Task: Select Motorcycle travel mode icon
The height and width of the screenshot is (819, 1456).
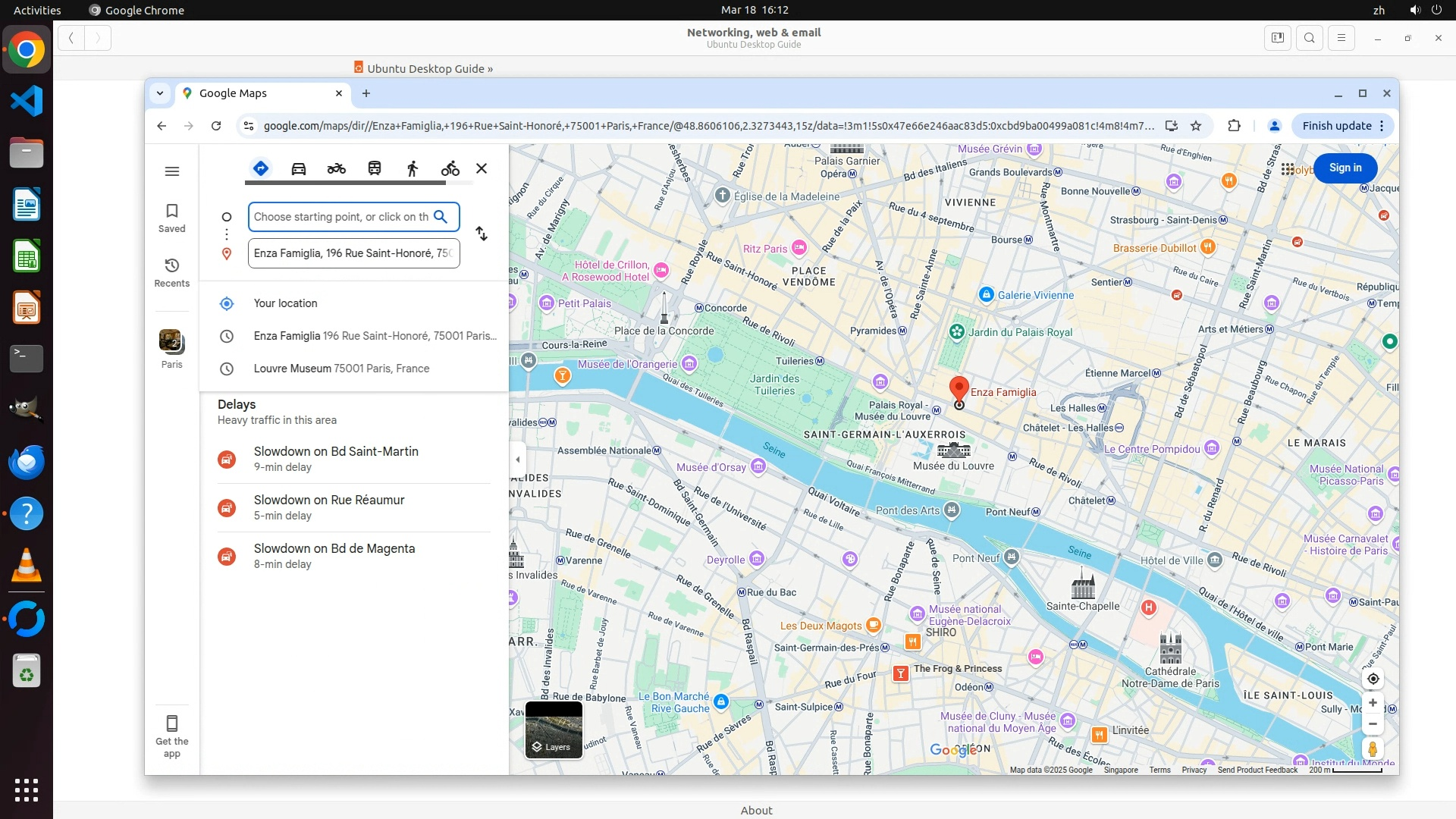Action: click(337, 168)
